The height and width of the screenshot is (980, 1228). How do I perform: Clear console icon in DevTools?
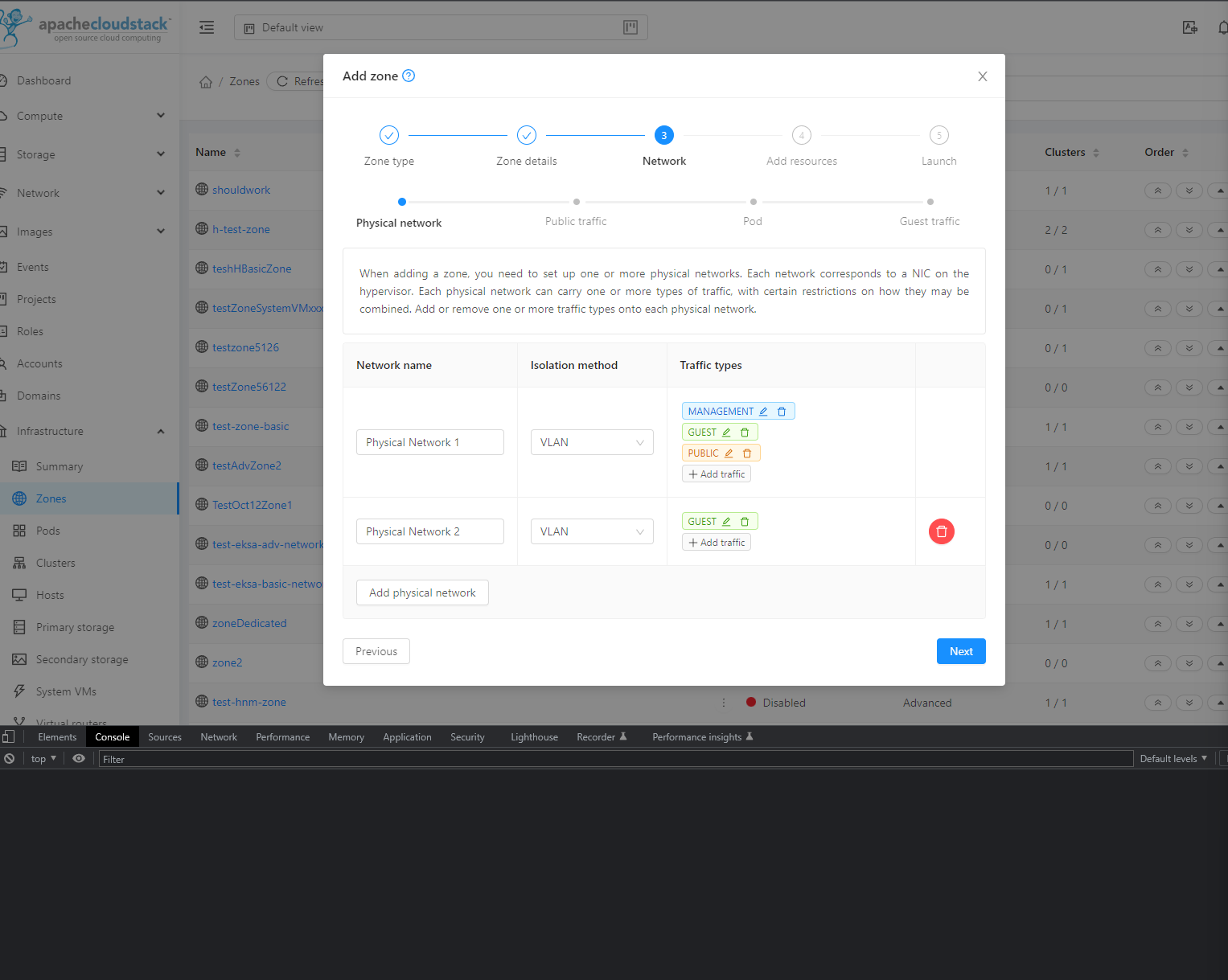[10, 759]
